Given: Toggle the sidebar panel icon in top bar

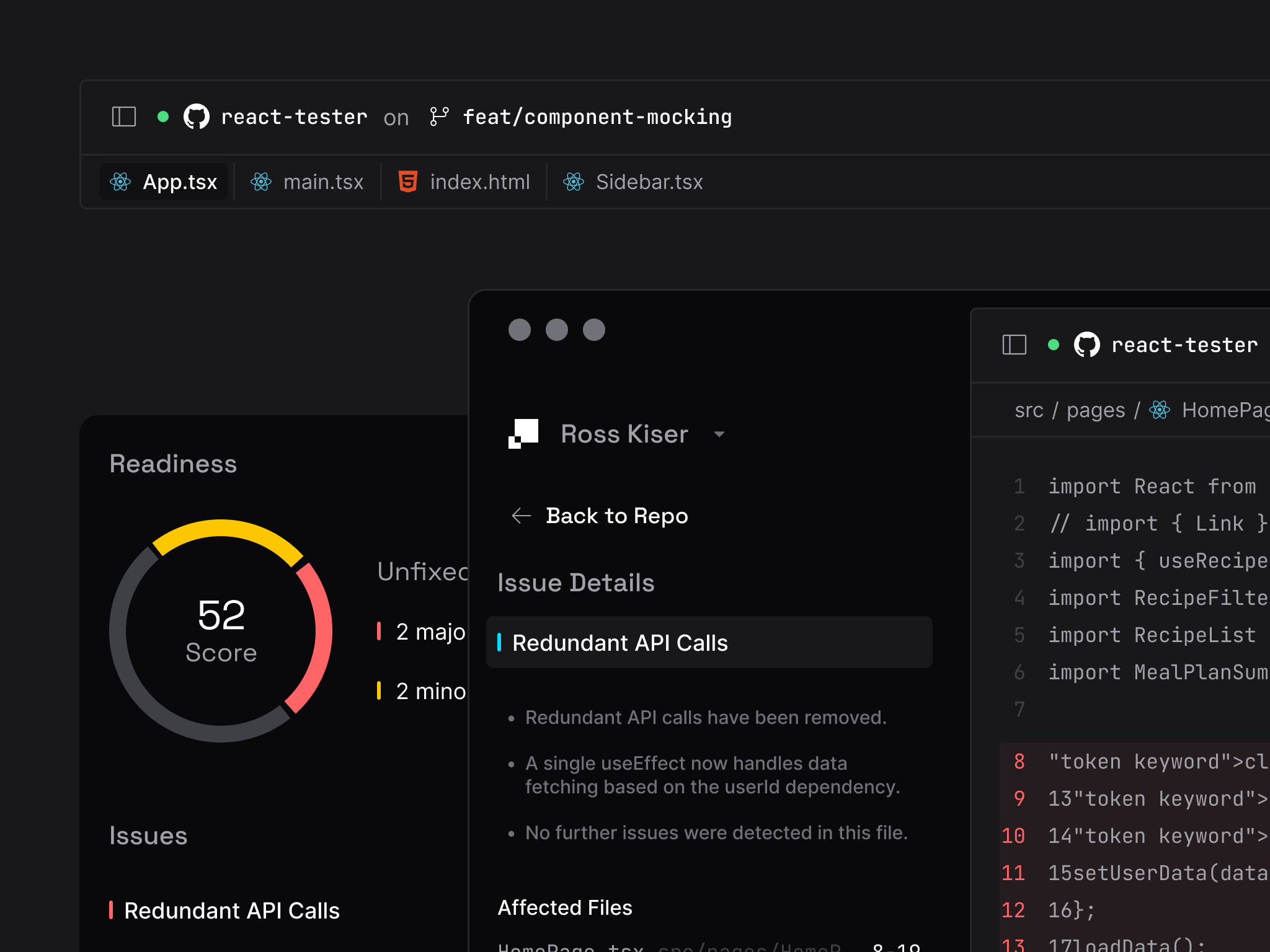Looking at the screenshot, I should pos(123,117).
